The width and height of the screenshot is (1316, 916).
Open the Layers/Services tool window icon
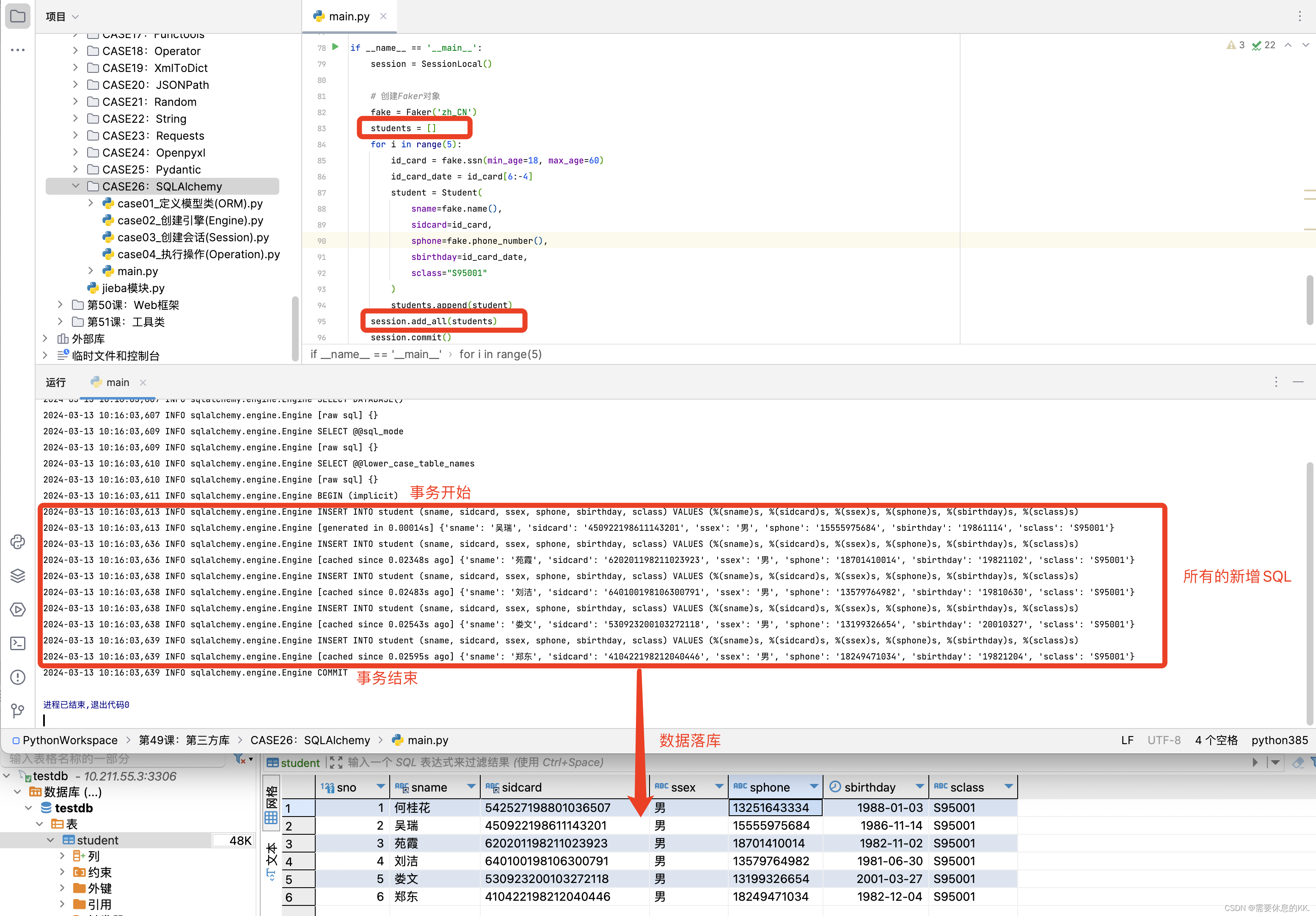tap(18, 576)
